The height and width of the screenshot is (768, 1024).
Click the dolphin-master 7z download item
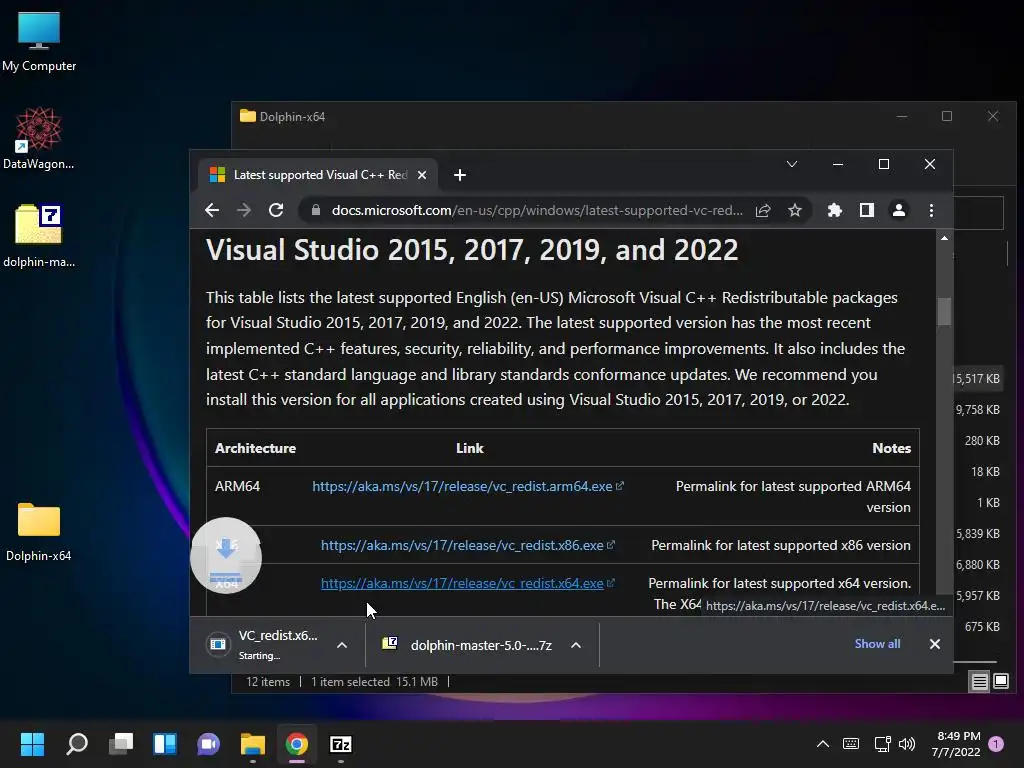[x=468, y=645]
